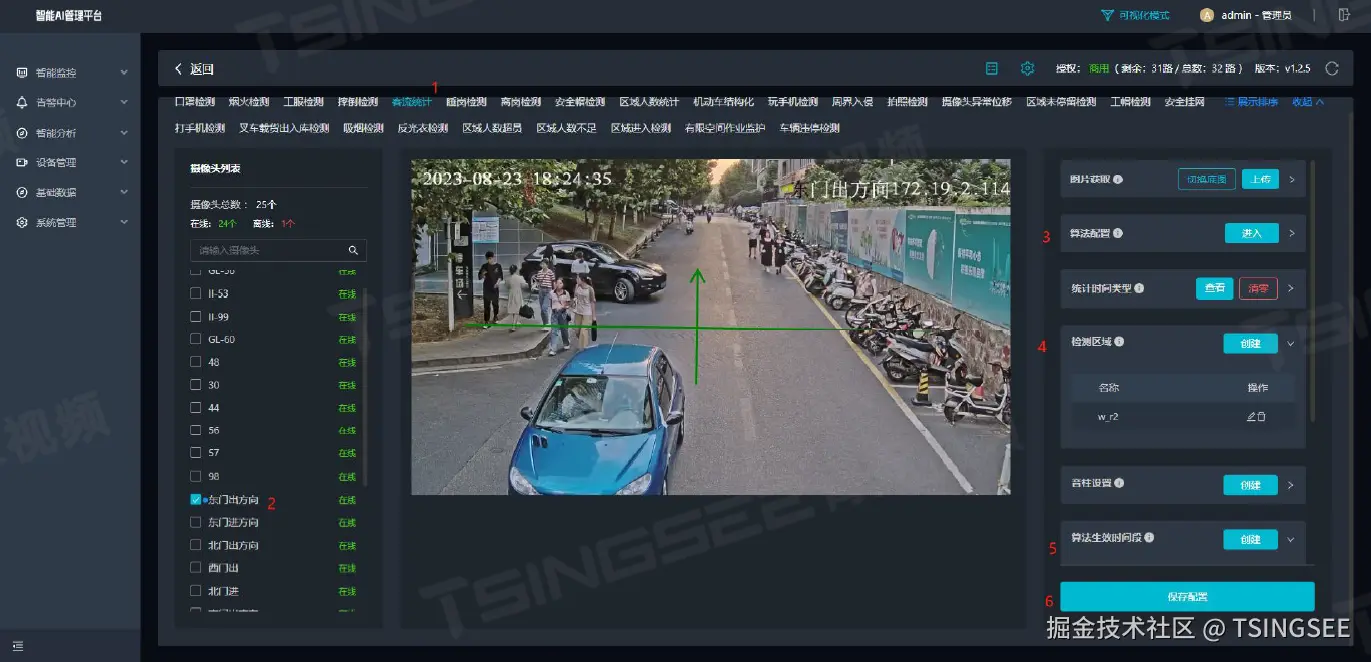Screen dimensions: 1371x662
Task: Click the 查看 button
Action: coord(1214,288)
